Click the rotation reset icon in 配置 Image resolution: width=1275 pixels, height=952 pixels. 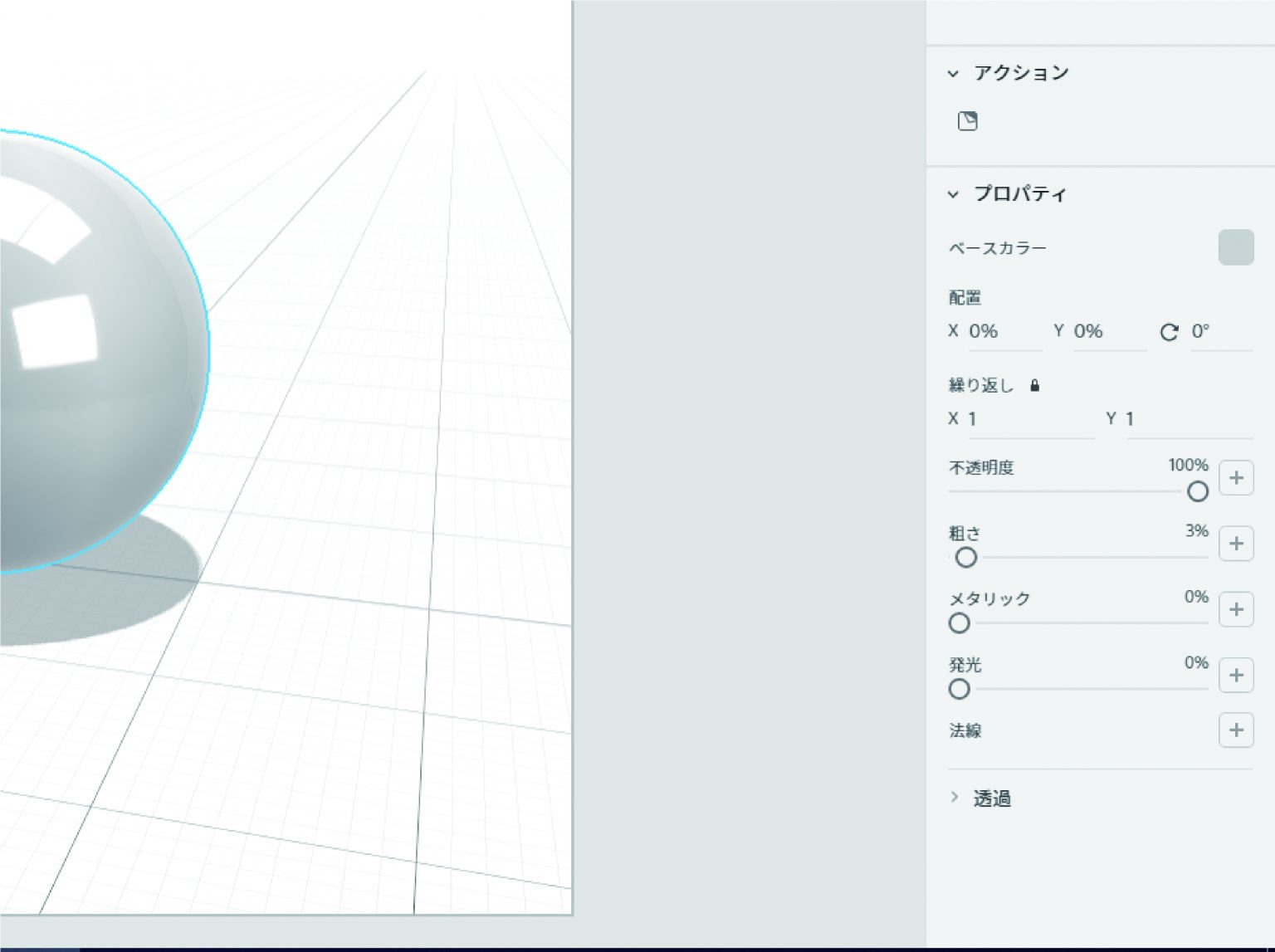pyautogui.click(x=1170, y=332)
